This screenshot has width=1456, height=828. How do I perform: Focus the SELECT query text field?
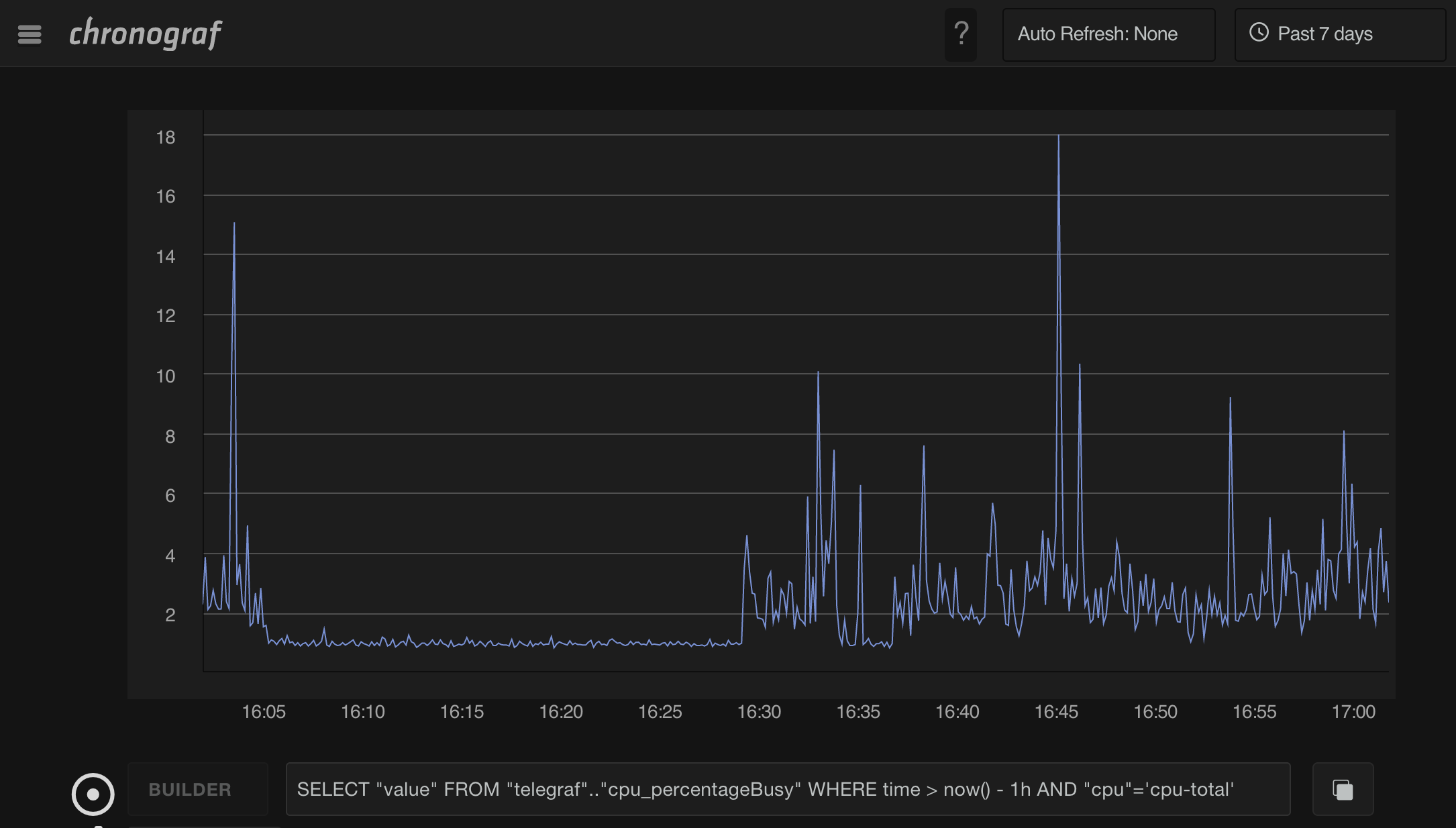click(788, 789)
